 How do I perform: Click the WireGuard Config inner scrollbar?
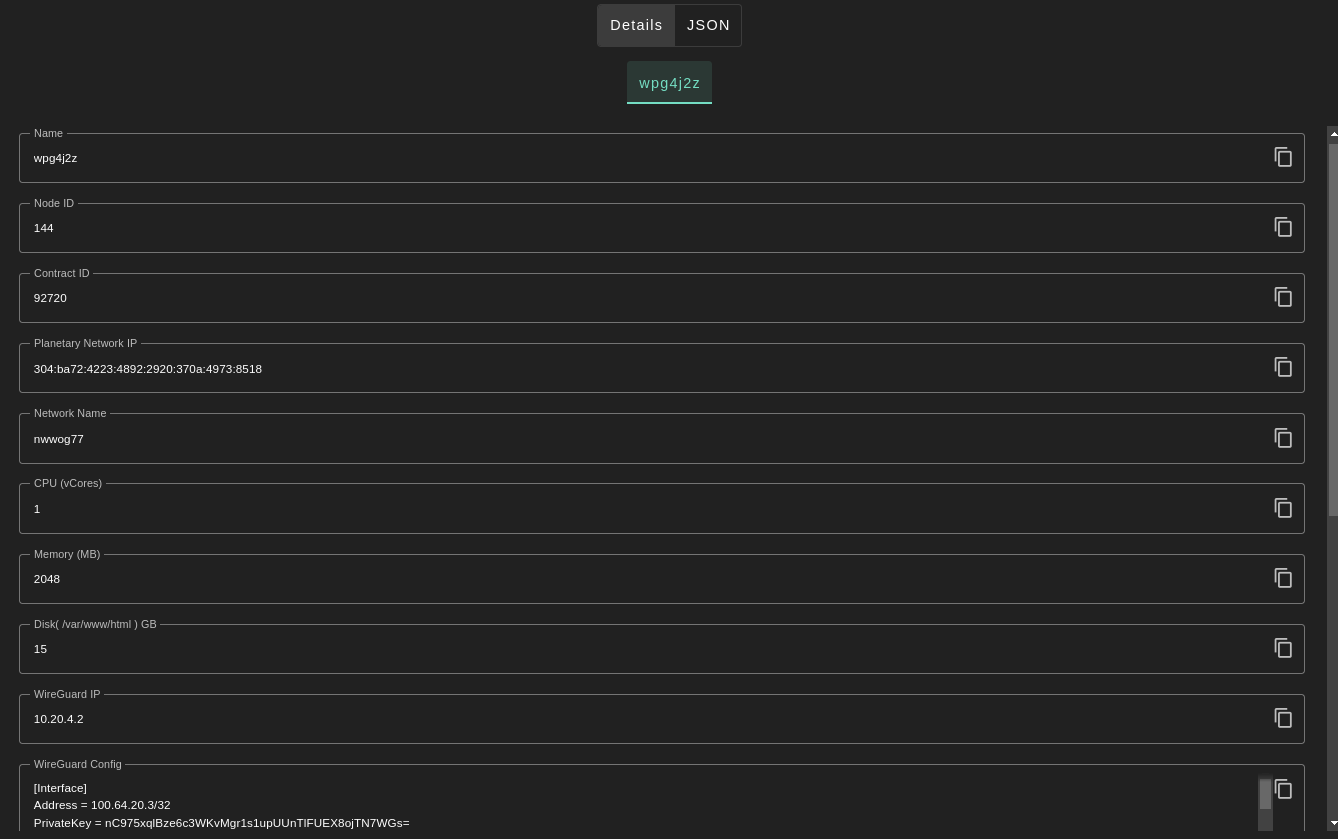tap(1265, 795)
